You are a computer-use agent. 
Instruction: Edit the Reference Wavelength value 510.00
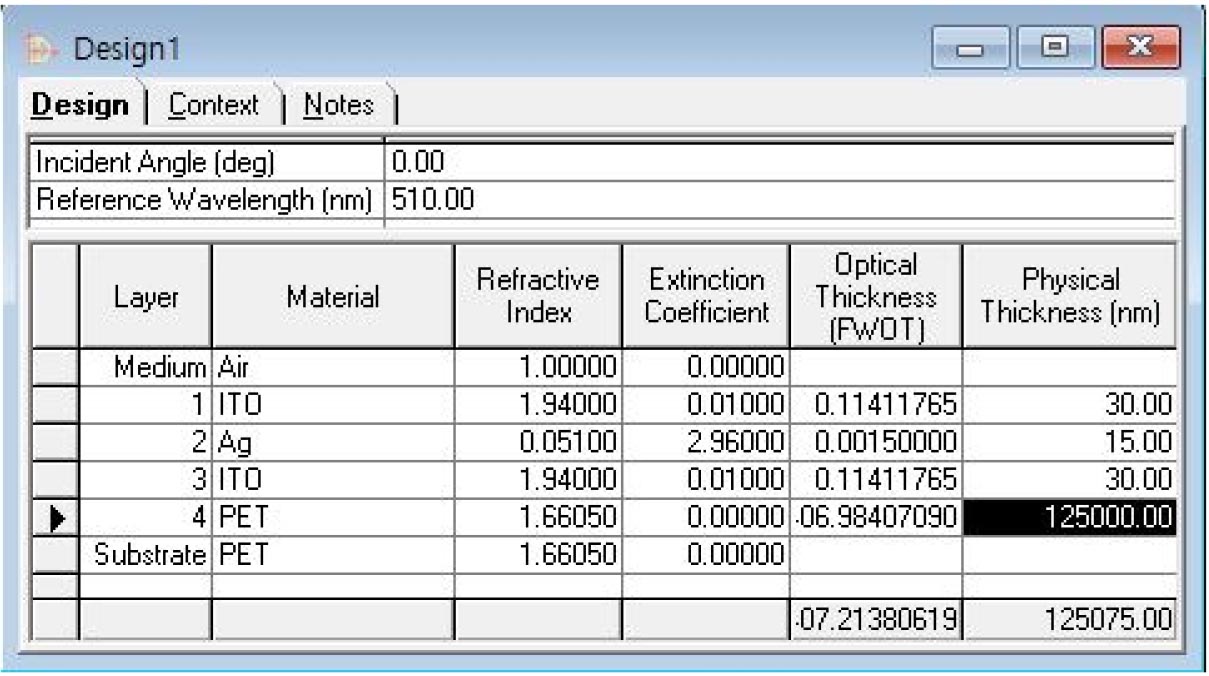click(x=778, y=200)
